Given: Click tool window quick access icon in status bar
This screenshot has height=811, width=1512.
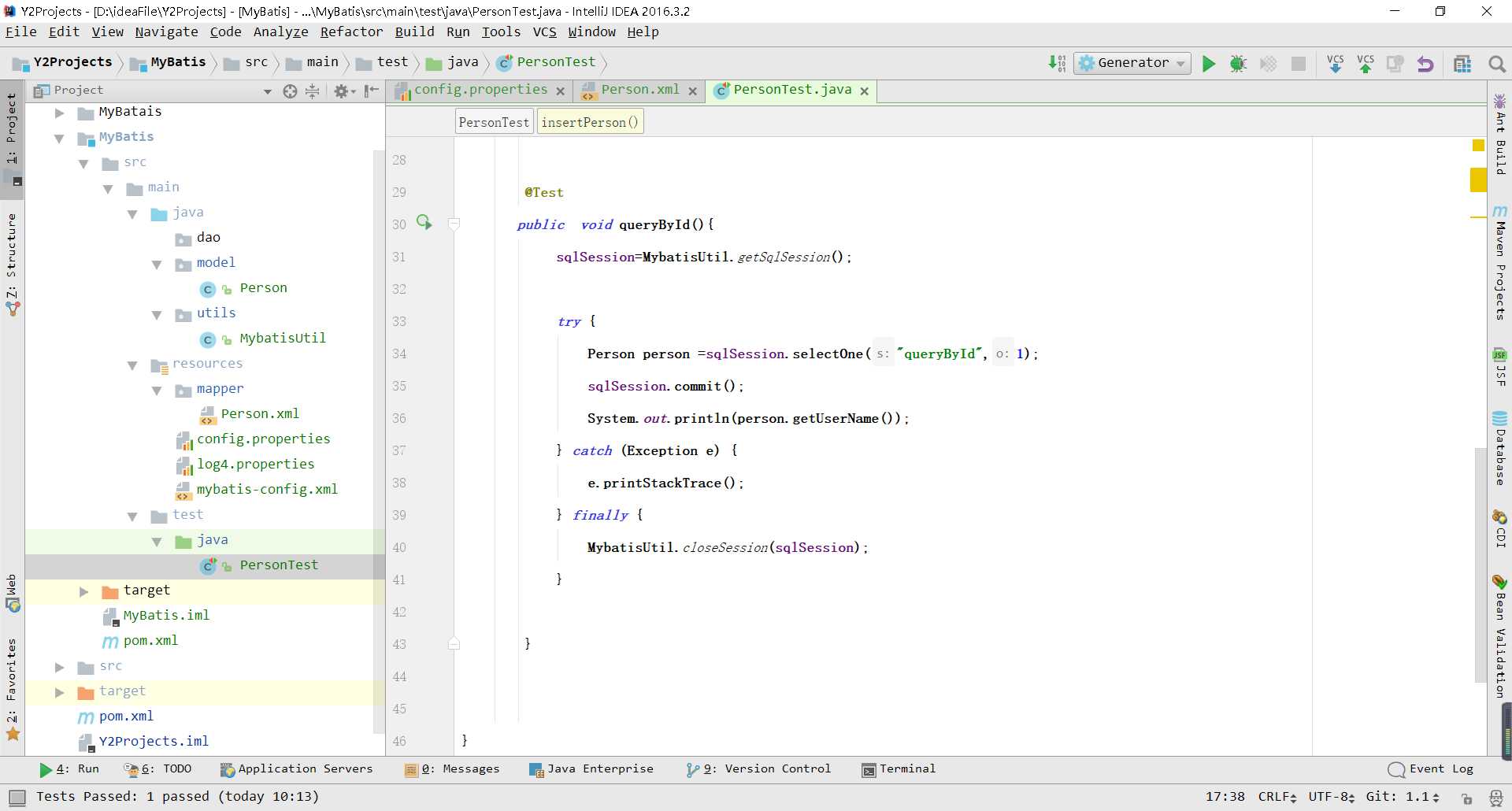Looking at the screenshot, I should (x=17, y=797).
